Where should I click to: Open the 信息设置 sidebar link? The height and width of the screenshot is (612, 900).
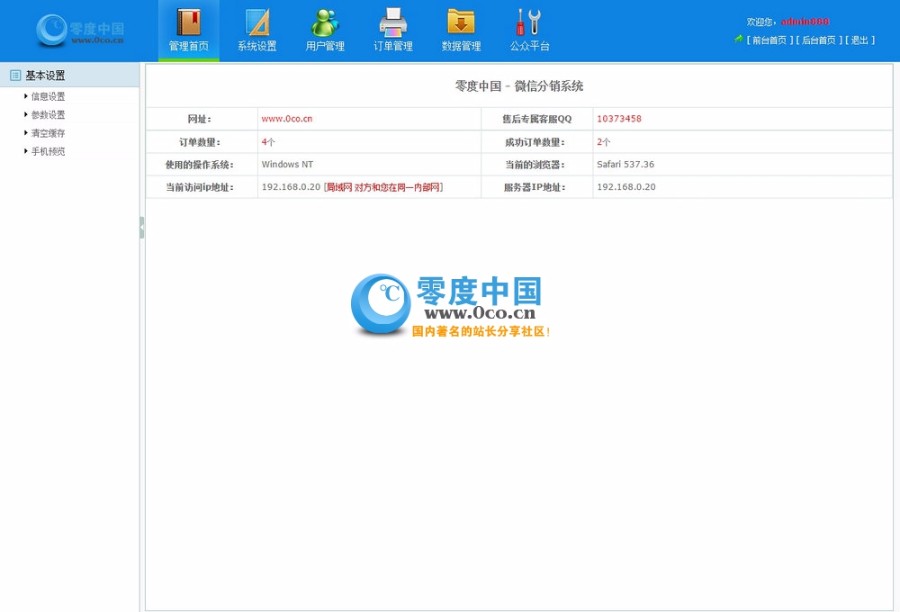click(48, 96)
